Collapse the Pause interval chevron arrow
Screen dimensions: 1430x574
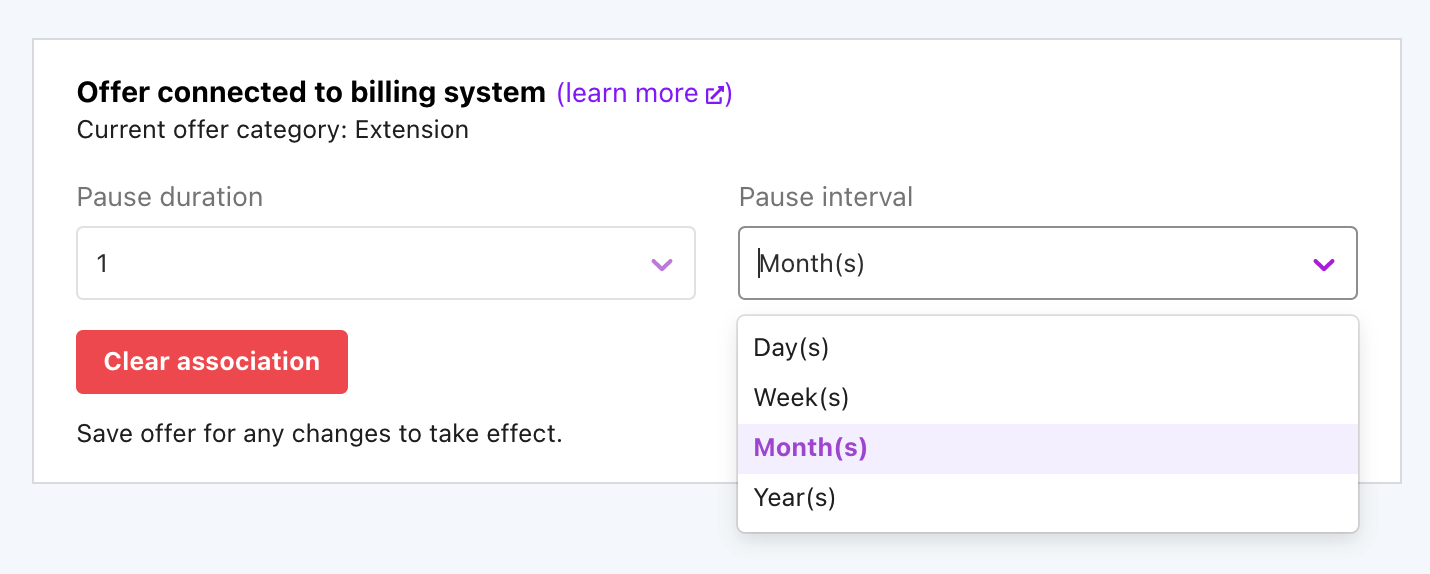pos(1323,264)
